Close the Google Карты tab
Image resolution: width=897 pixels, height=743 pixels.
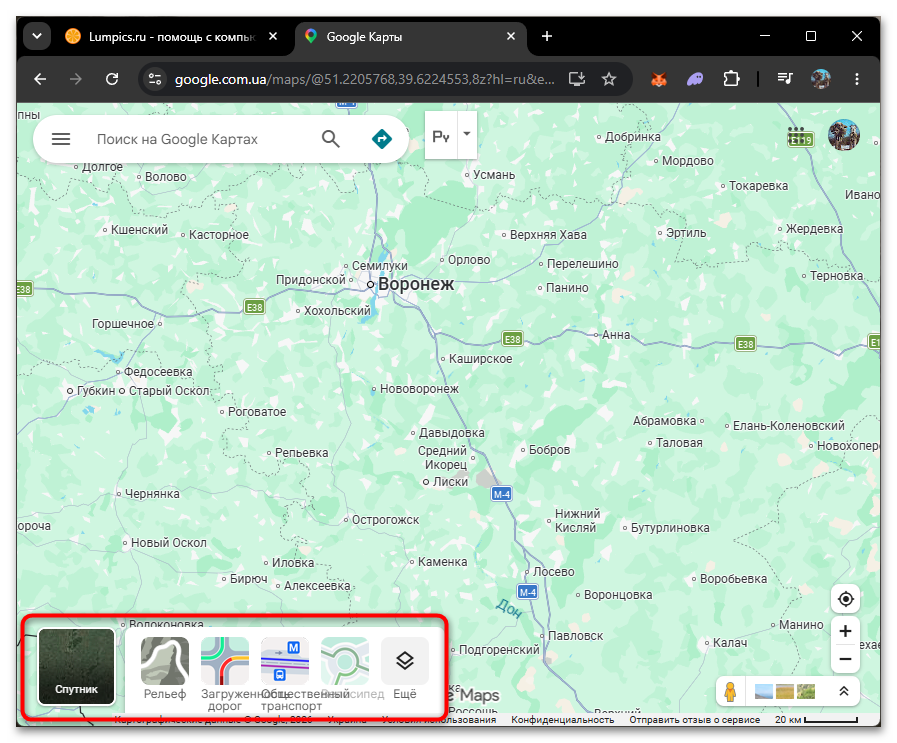pos(511,37)
